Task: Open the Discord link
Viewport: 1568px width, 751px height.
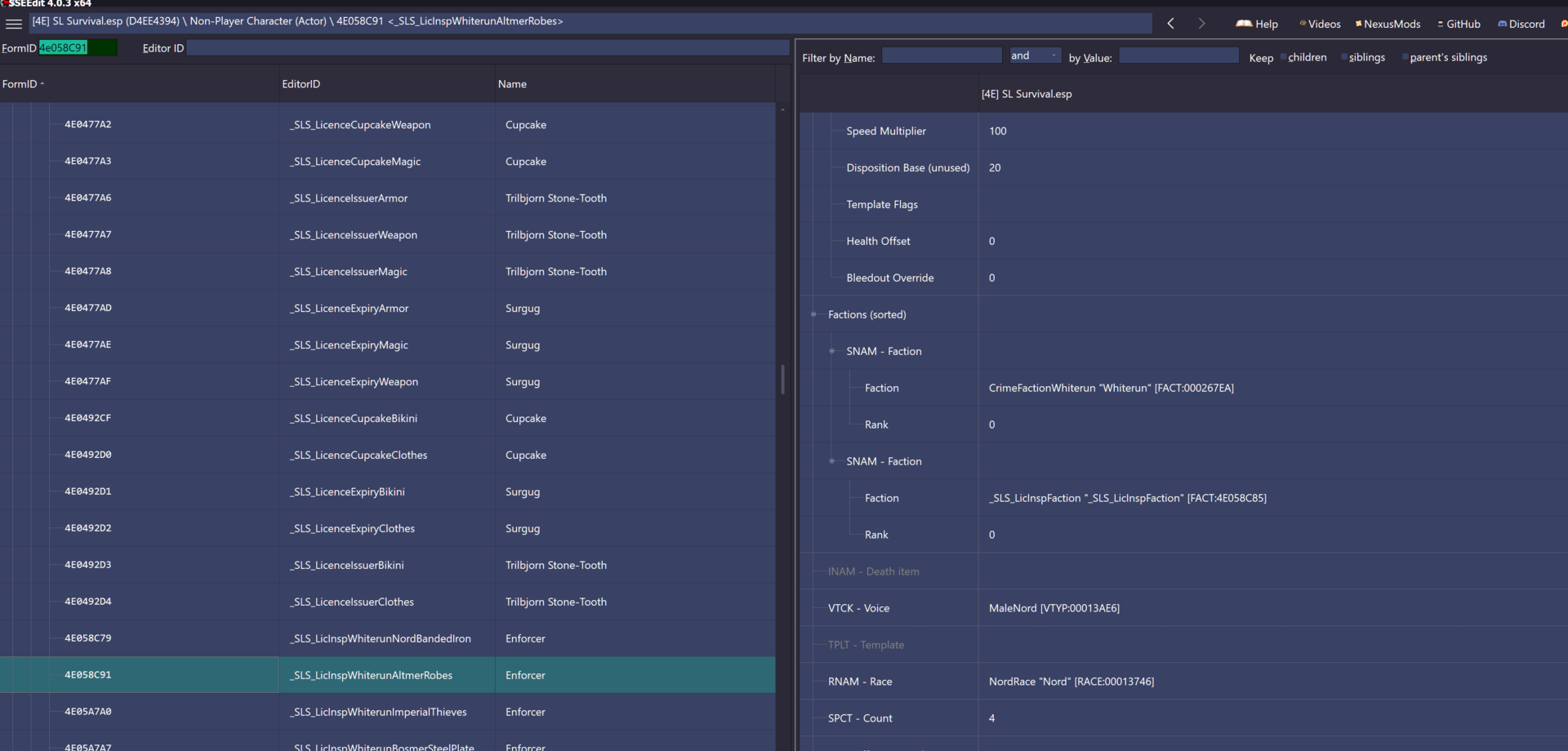Action: coord(1521,24)
